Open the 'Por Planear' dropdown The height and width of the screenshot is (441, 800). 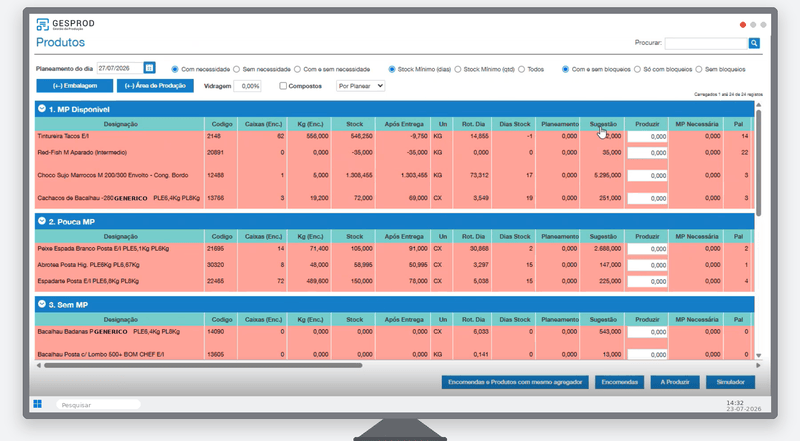pos(360,86)
